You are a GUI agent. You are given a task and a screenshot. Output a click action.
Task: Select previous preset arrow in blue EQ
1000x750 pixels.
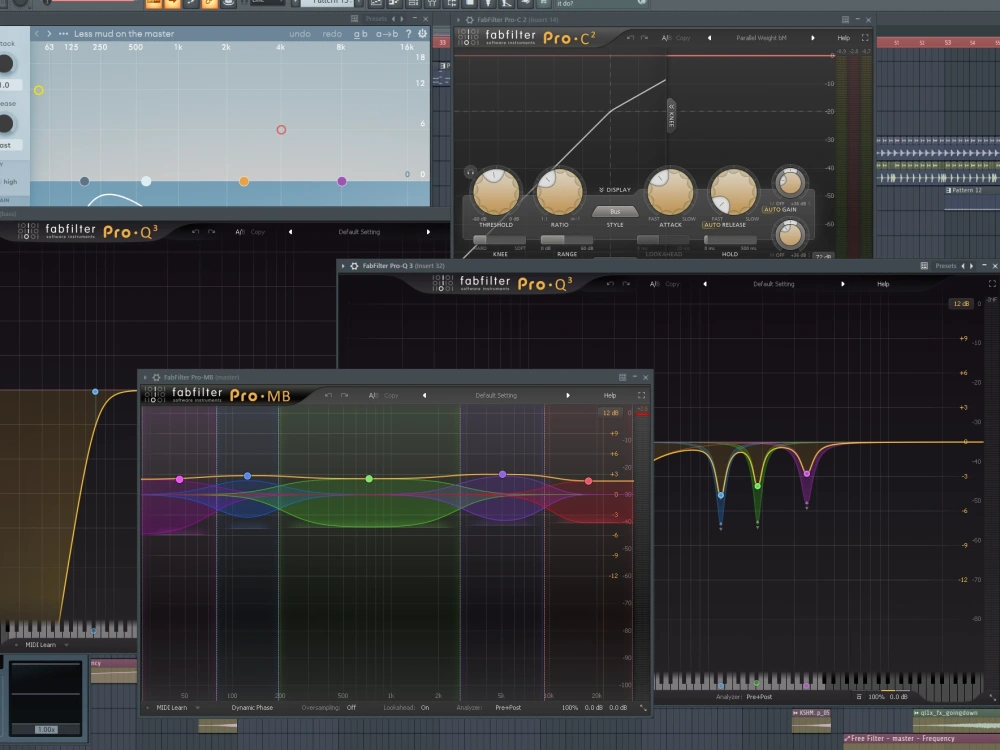coord(36,34)
